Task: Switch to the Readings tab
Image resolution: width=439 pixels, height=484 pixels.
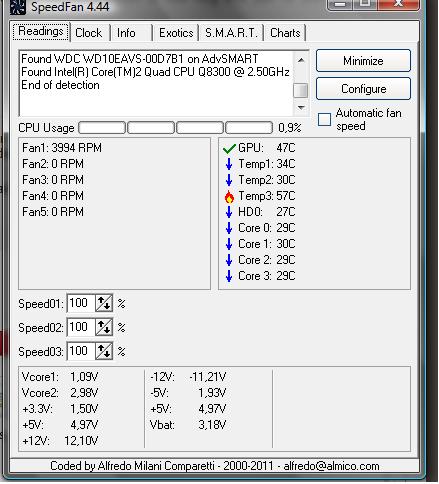Action: pos(41,31)
